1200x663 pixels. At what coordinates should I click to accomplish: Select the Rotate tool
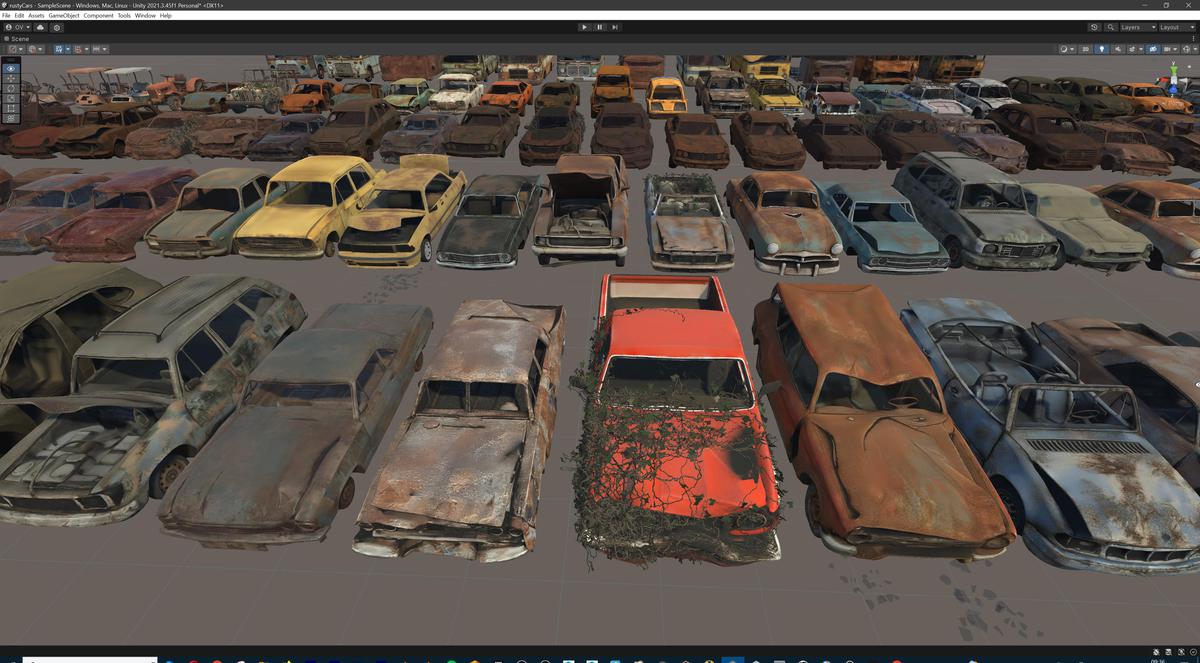[x=11, y=88]
